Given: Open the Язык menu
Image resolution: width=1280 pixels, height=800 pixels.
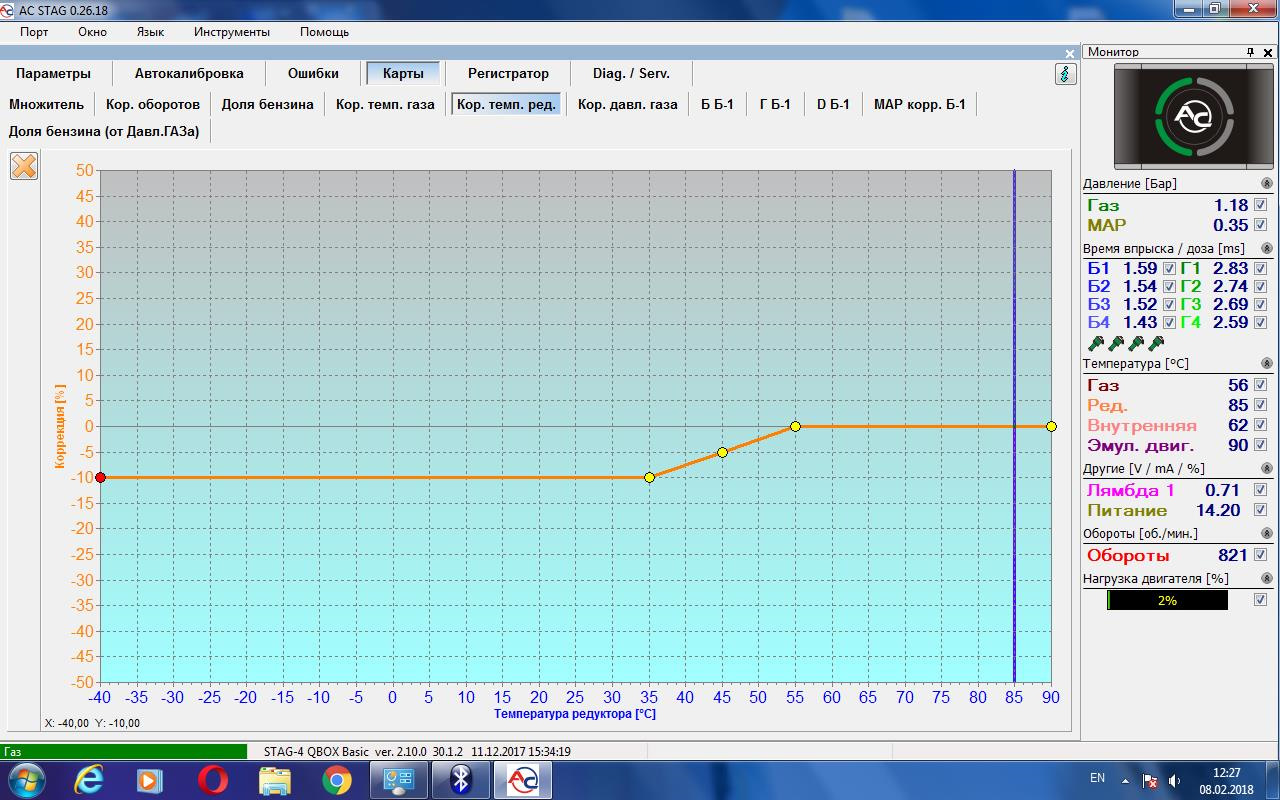Looking at the screenshot, I should click(150, 32).
